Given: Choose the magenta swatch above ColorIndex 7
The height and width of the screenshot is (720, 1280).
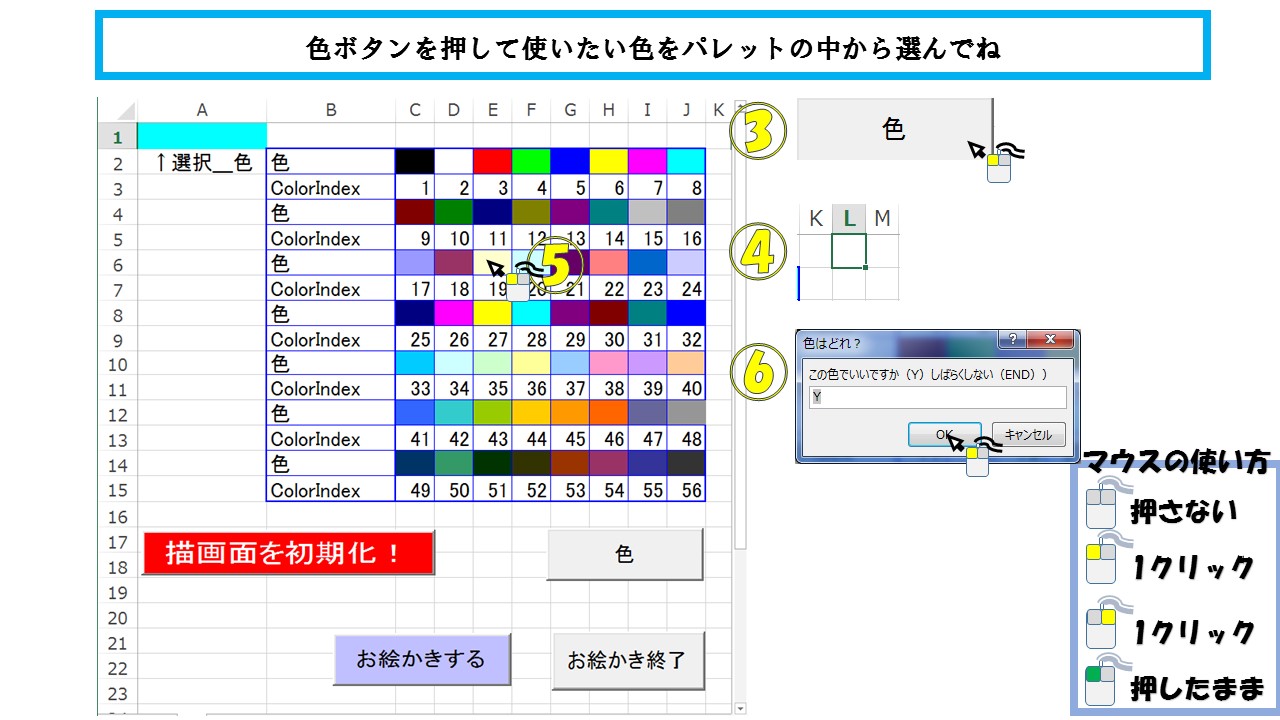Looking at the screenshot, I should [647, 161].
